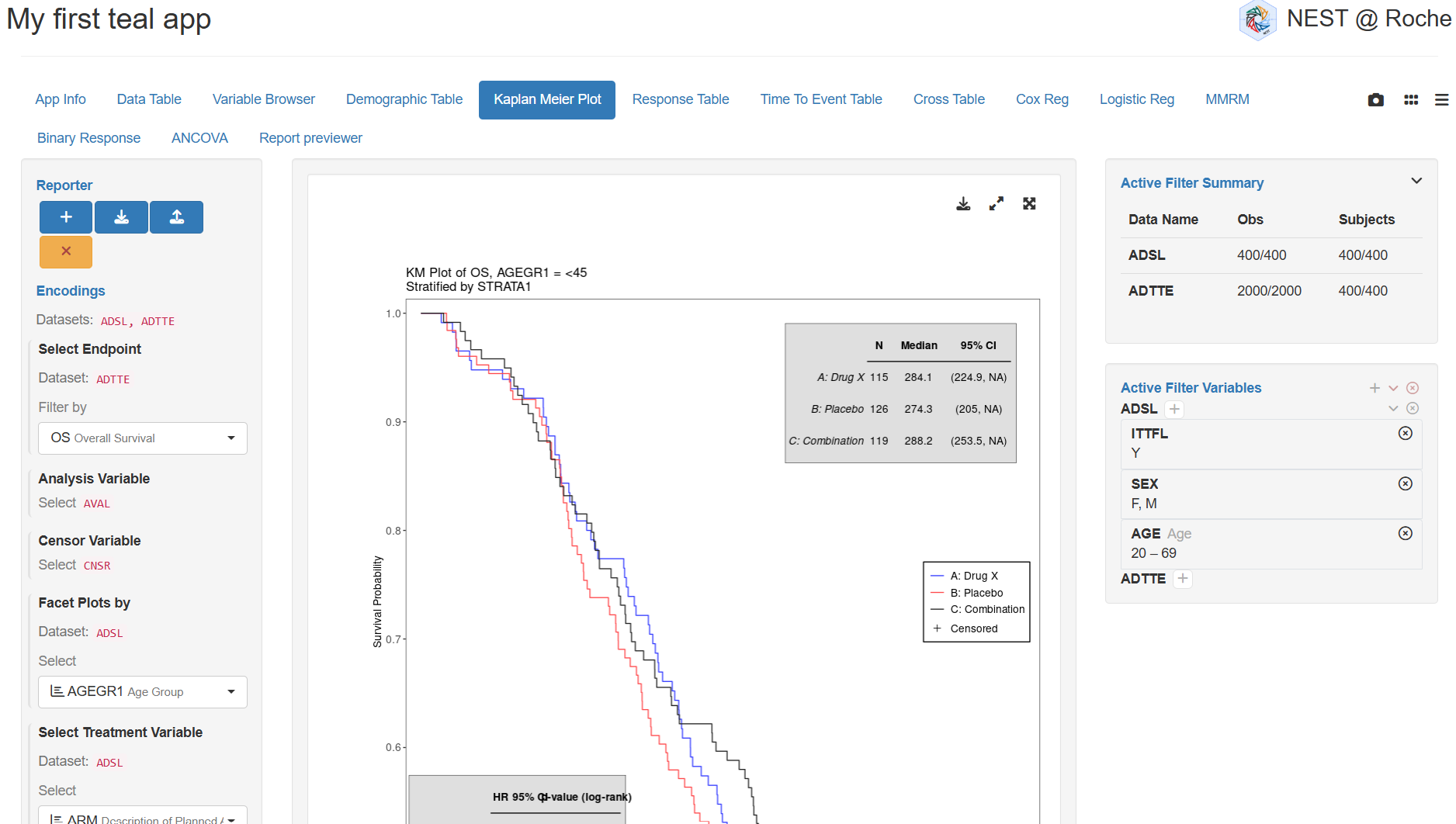The width and height of the screenshot is (1456, 824).
Task: Remove the AGE filter
Action: [1405, 533]
